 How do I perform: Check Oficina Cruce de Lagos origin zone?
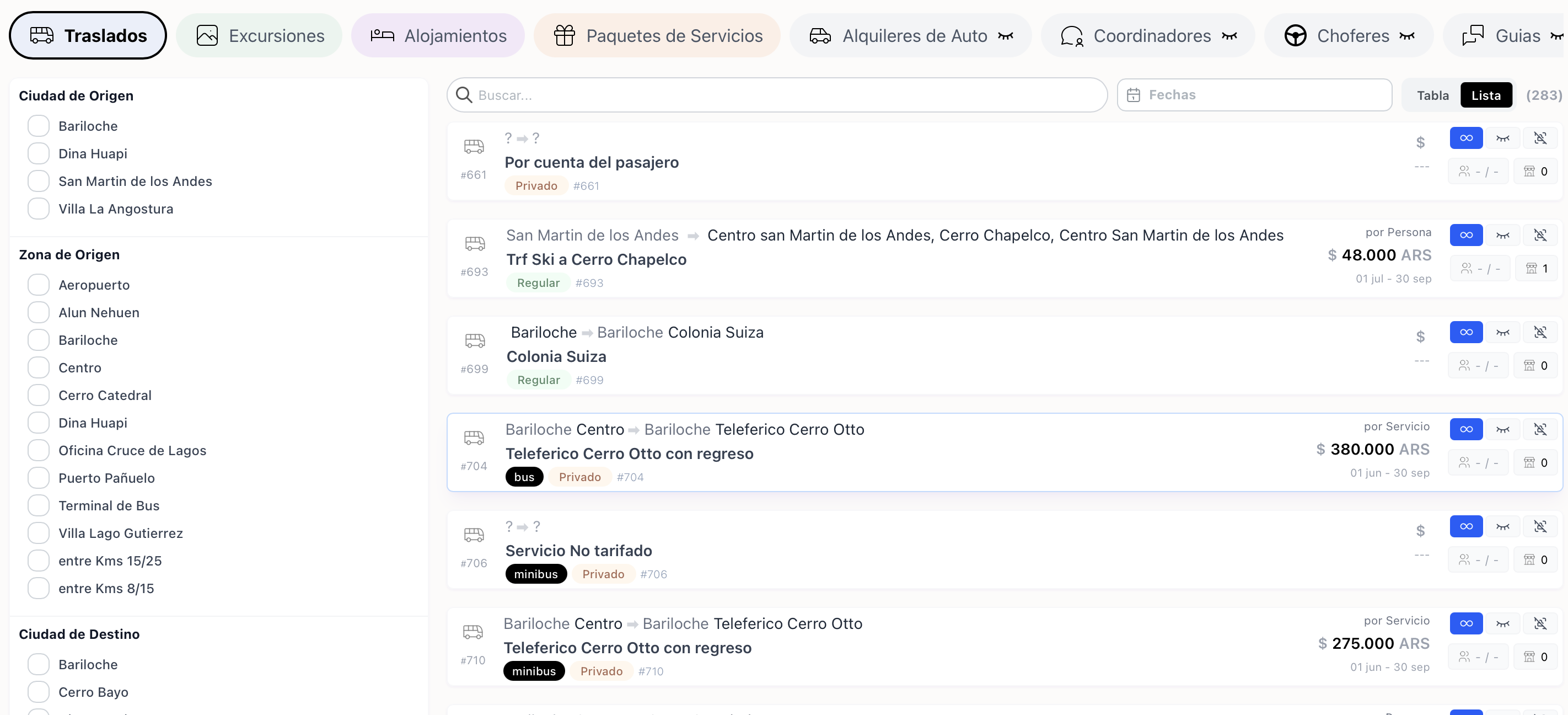tap(39, 451)
